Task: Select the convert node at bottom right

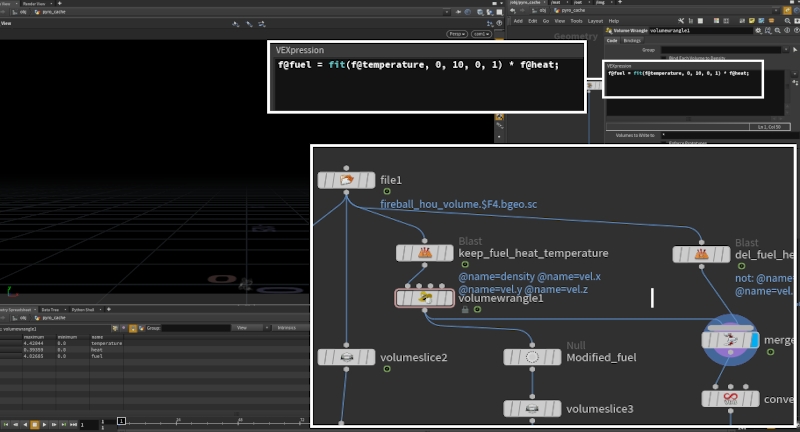Action: click(x=730, y=399)
